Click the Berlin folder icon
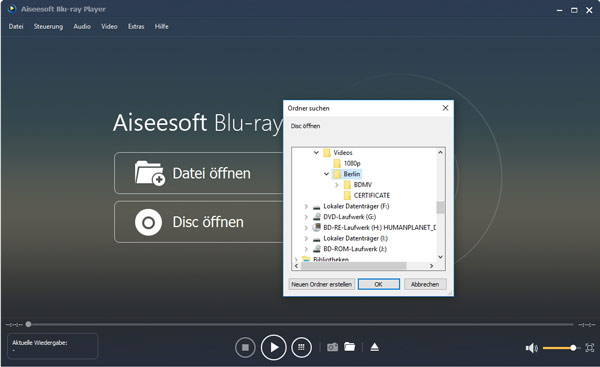Viewport: 600px width, 367px height. pos(337,174)
